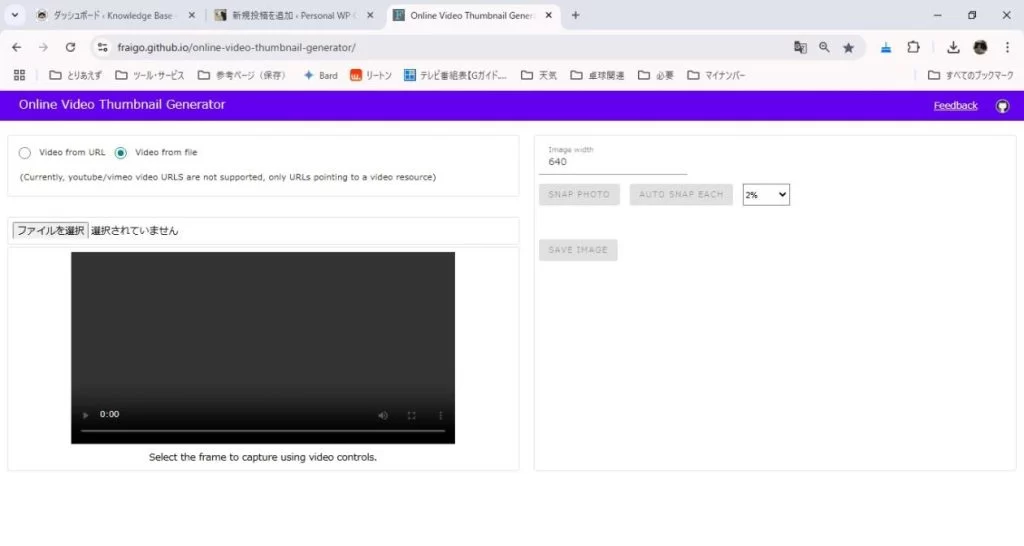Open a new tab with the plus icon
This screenshot has height=546, width=1024.
click(x=575, y=15)
